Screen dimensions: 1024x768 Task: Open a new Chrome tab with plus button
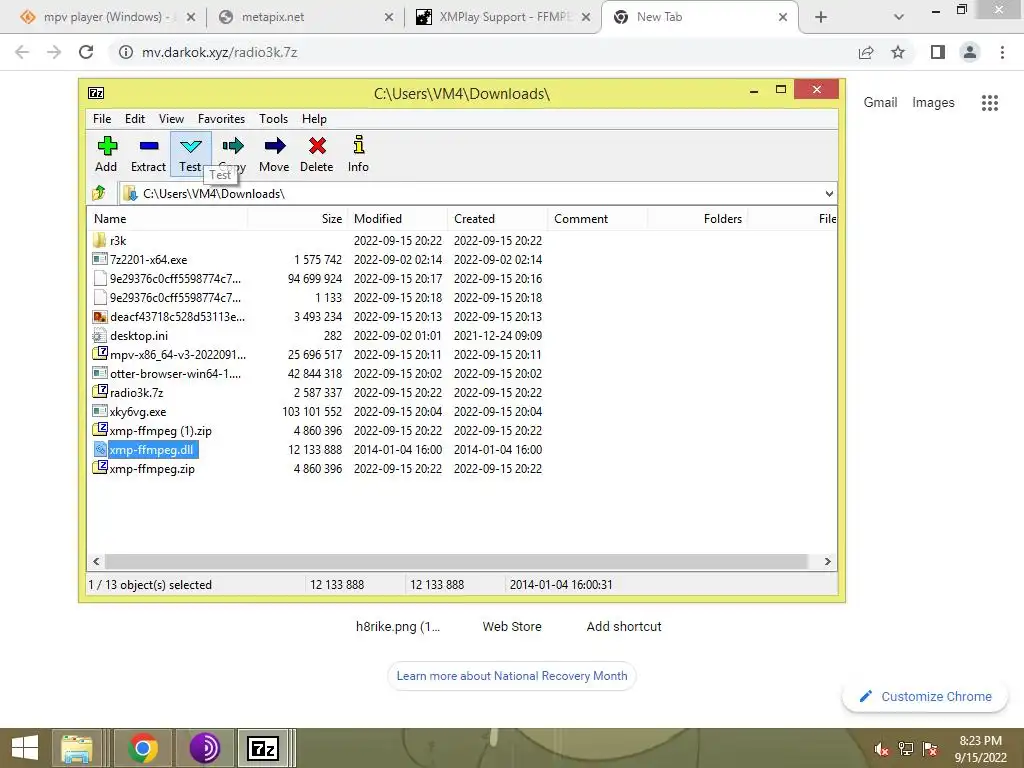pos(821,17)
